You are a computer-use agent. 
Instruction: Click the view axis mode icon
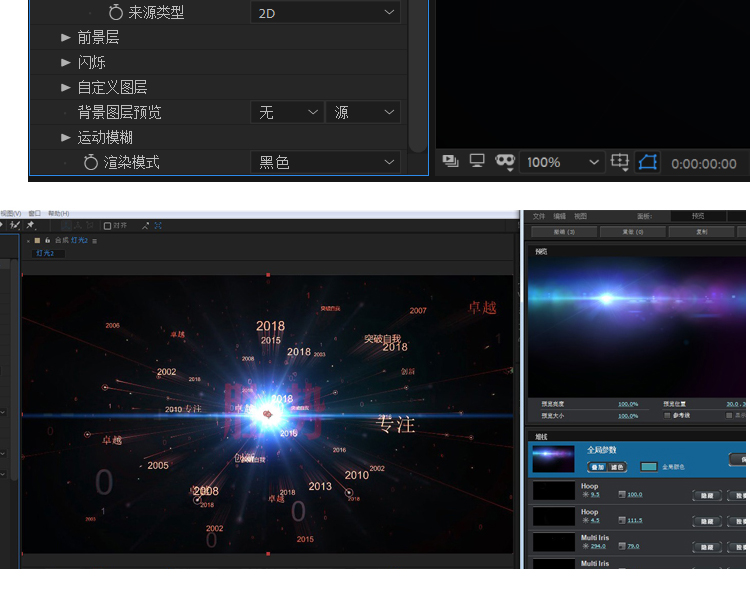[x=89, y=225]
